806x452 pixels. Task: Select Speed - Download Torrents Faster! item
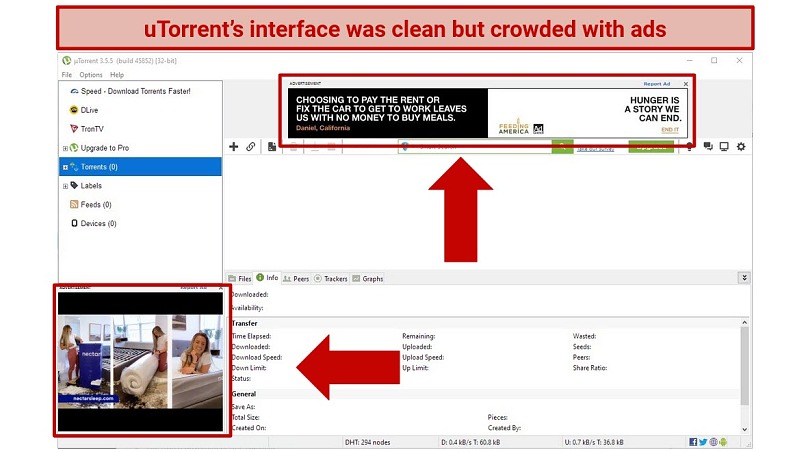click(x=135, y=91)
